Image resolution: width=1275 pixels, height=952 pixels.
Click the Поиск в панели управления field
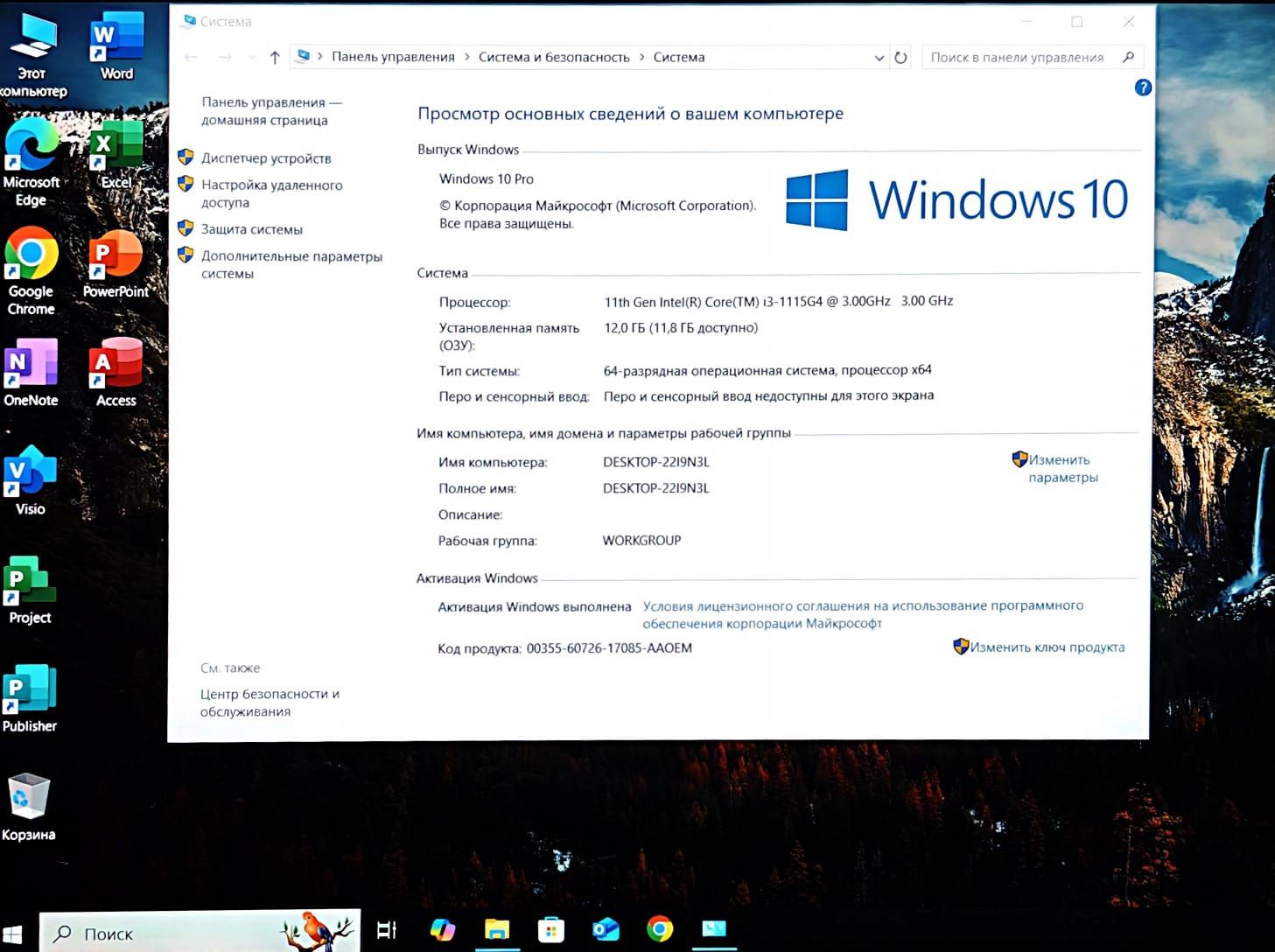pos(1016,58)
